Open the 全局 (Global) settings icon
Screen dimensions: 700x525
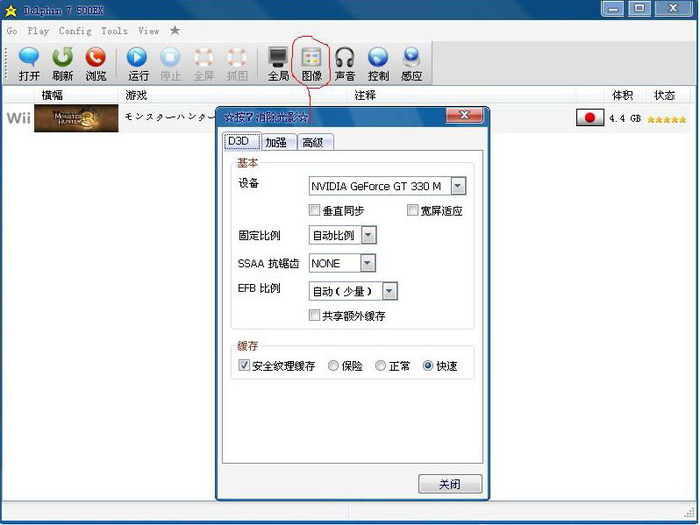(x=278, y=64)
